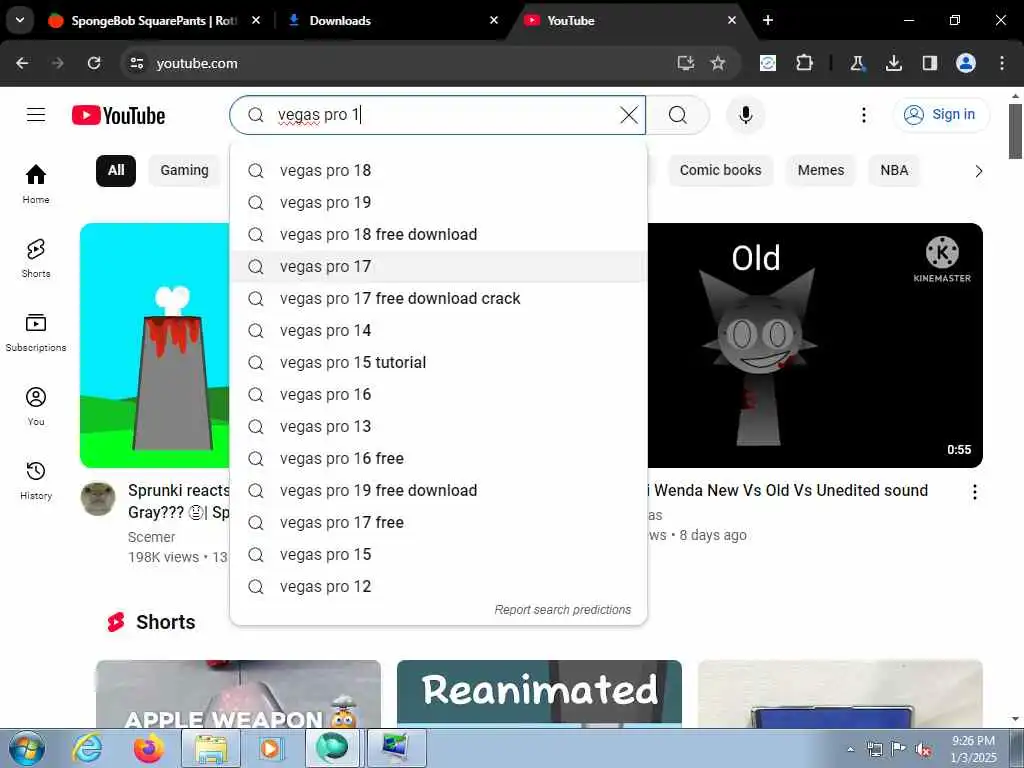Screen dimensions: 1024x768
Task: Install app icon in address bar
Action: pyautogui.click(x=685, y=63)
